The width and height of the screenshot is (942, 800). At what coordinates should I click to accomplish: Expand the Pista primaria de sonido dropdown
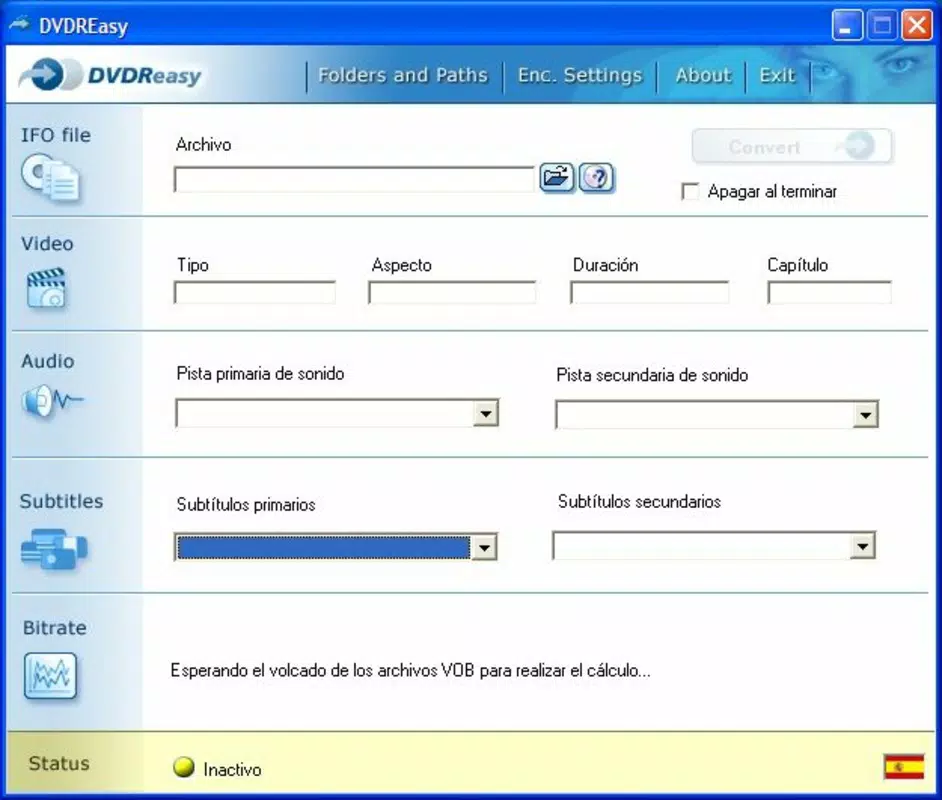tap(485, 413)
